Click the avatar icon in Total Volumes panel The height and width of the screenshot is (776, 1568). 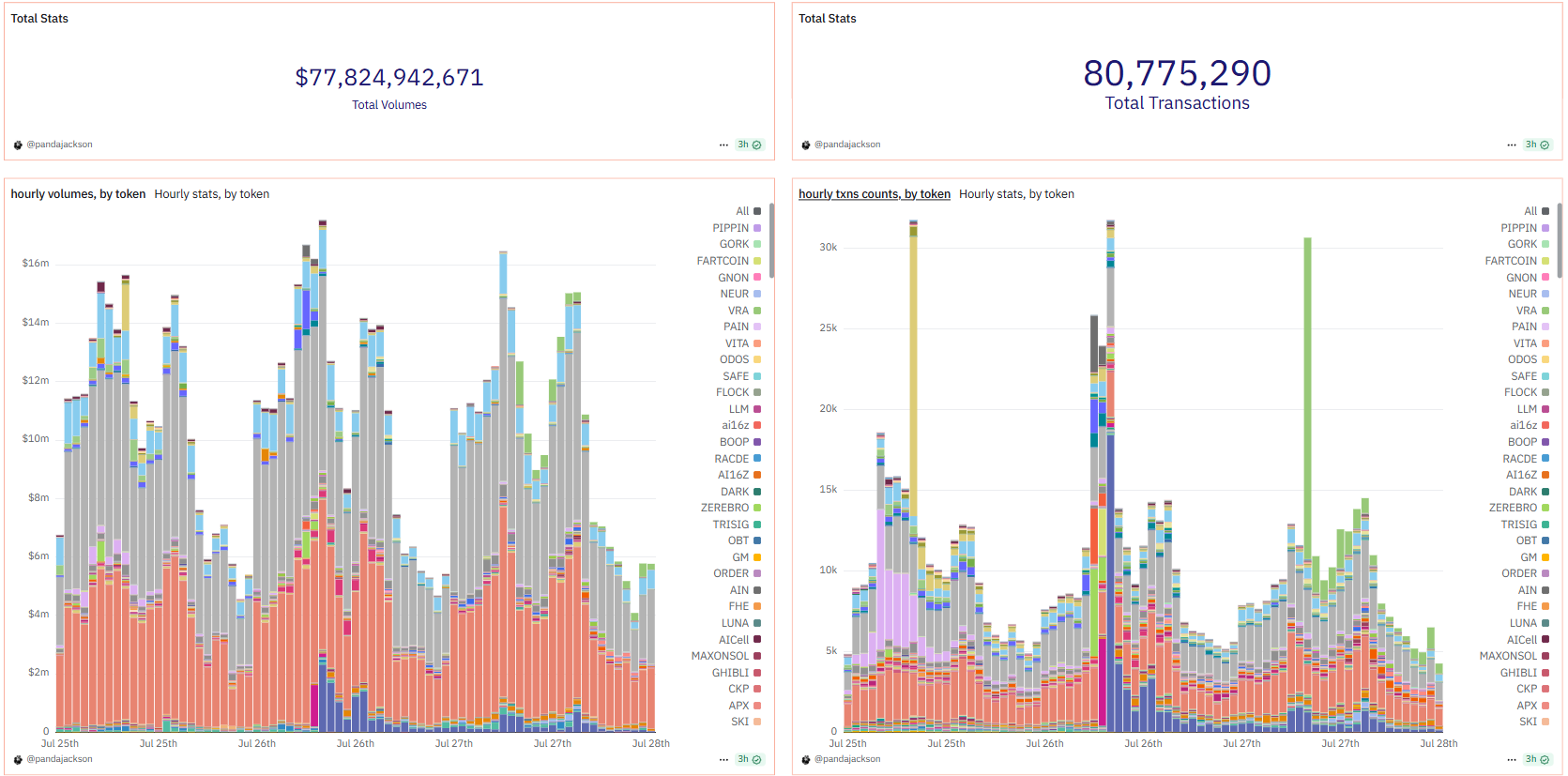[x=18, y=145]
